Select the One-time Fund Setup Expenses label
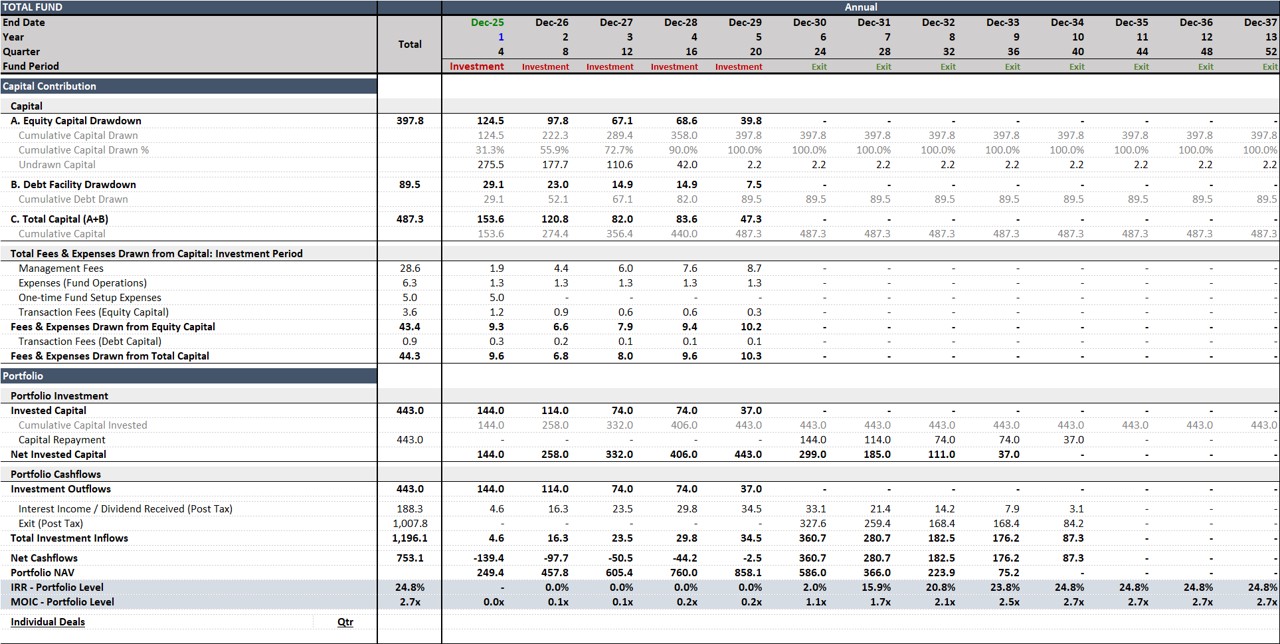The height and width of the screenshot is (644, 1280). click(x=90, y=298)
